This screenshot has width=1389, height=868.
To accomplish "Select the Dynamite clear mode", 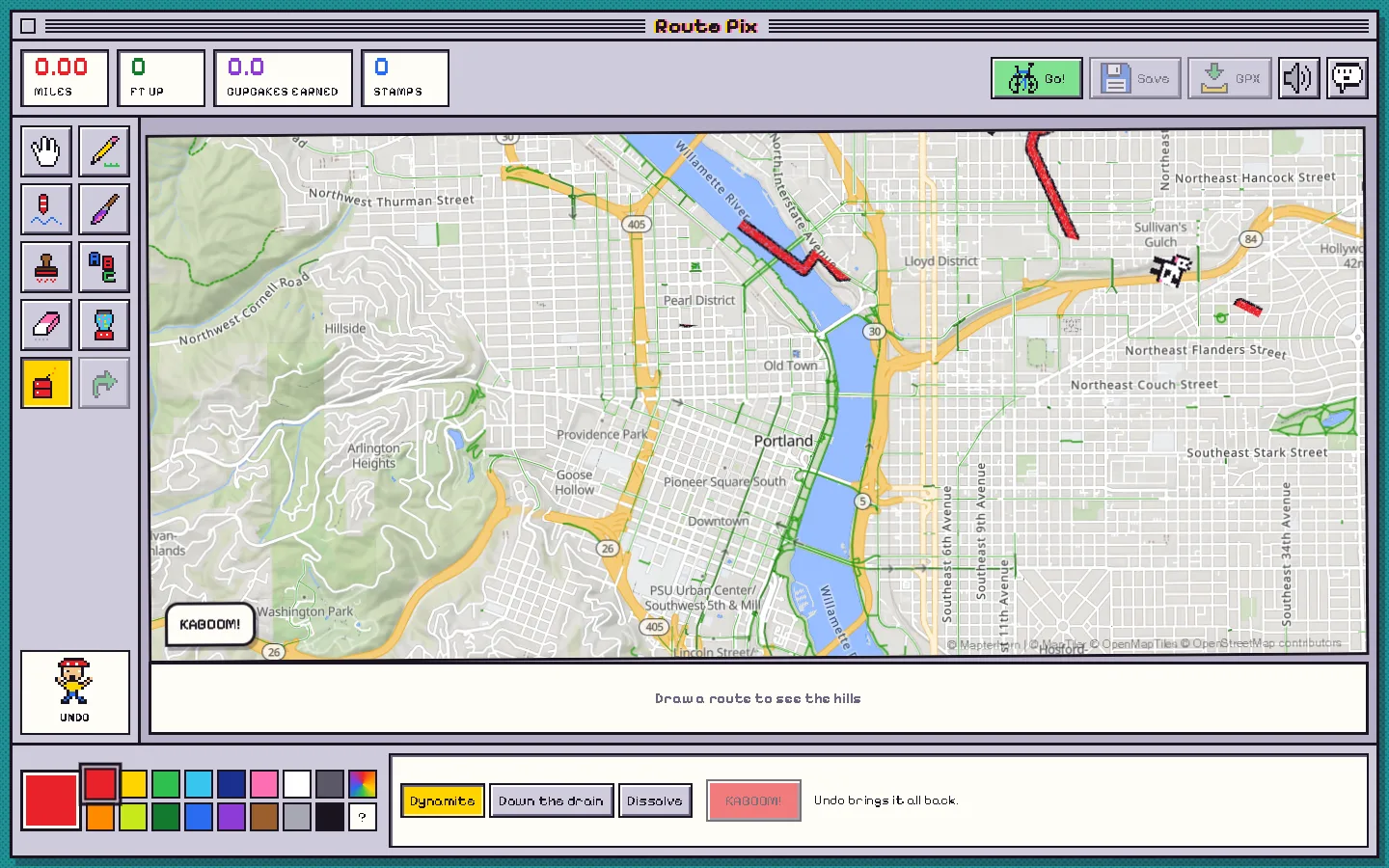I will 443,800.
